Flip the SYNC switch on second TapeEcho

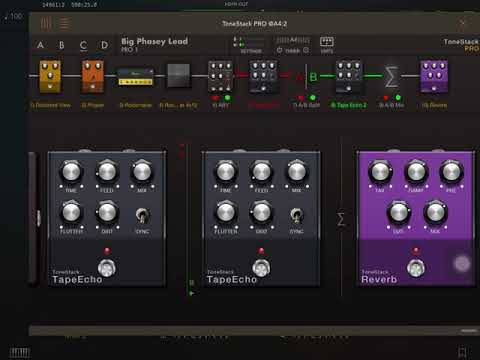(x=296, y=216)
